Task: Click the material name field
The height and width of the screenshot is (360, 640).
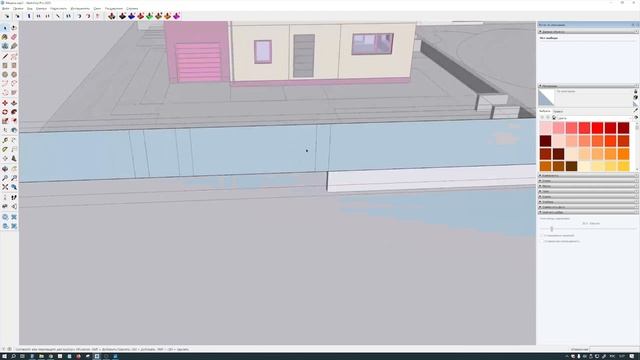Action: coord(594,91)
